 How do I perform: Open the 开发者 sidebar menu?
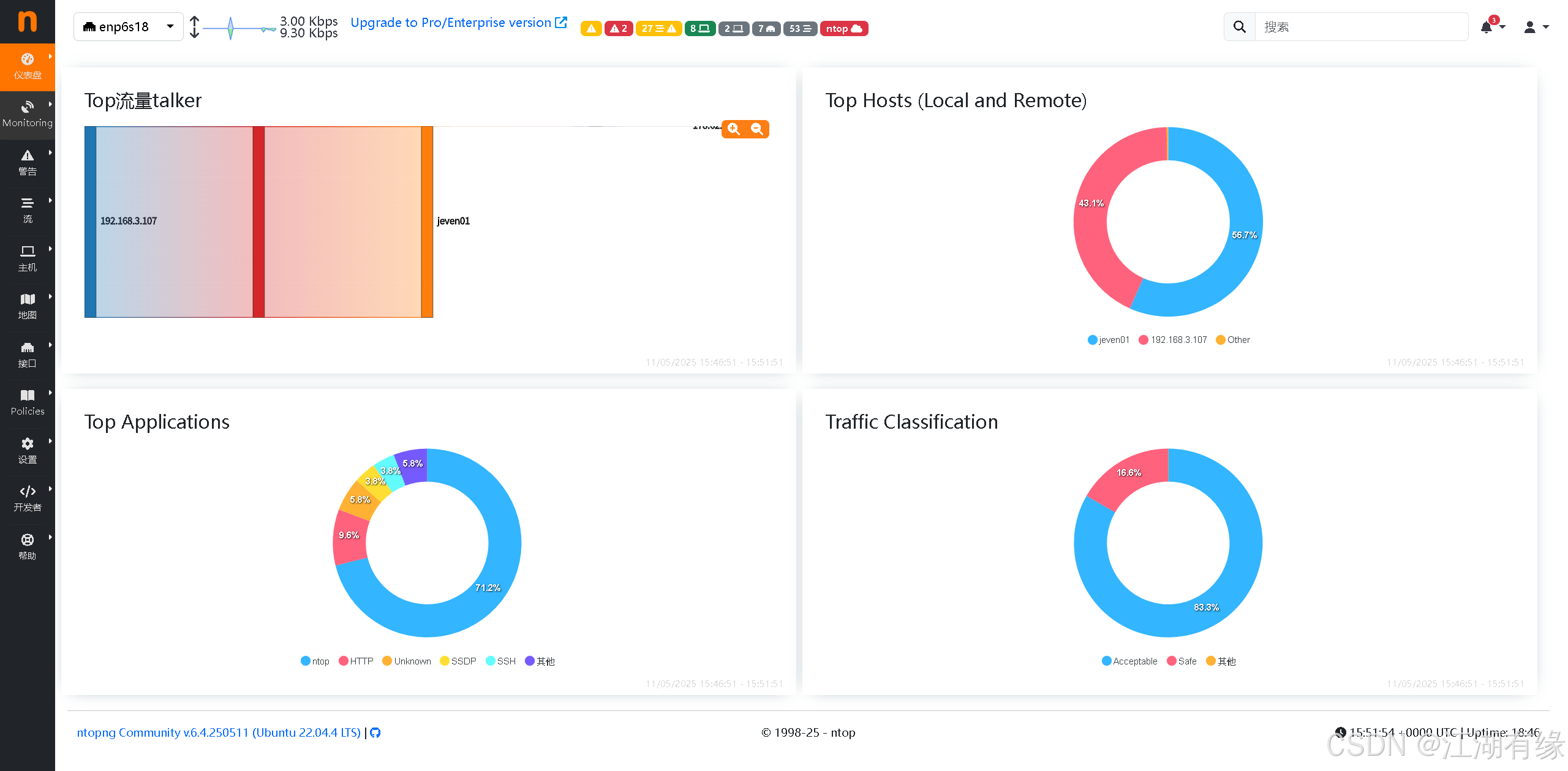[28, 498]
